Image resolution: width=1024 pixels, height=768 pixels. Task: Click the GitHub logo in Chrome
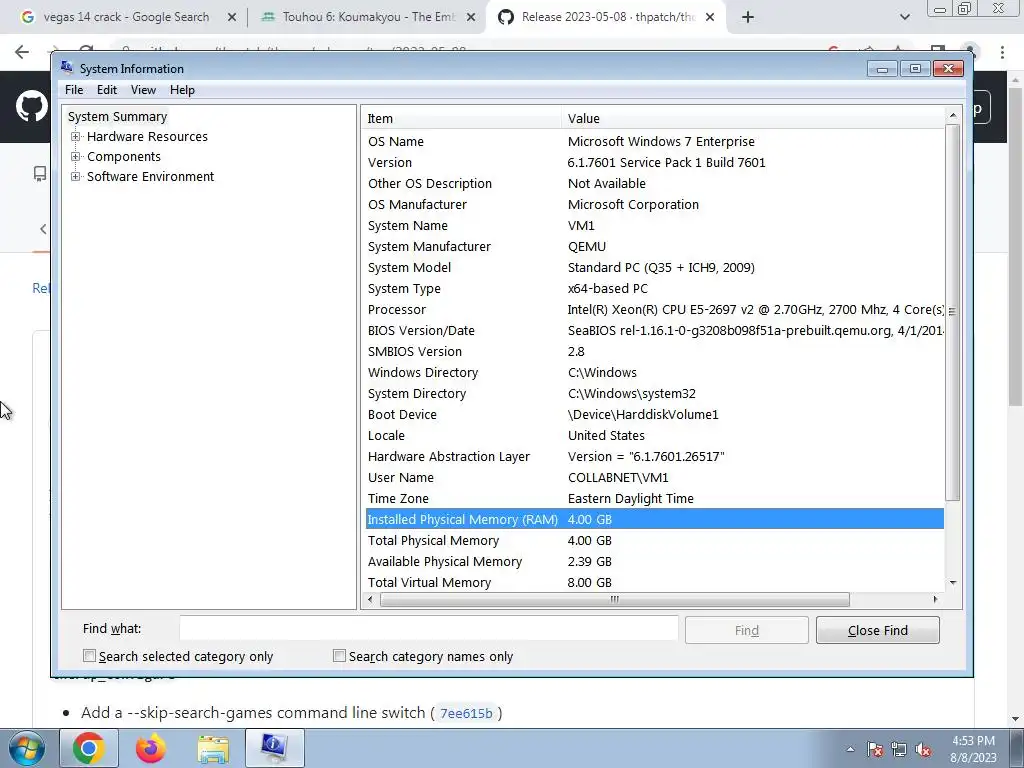(x=31, y=106)
